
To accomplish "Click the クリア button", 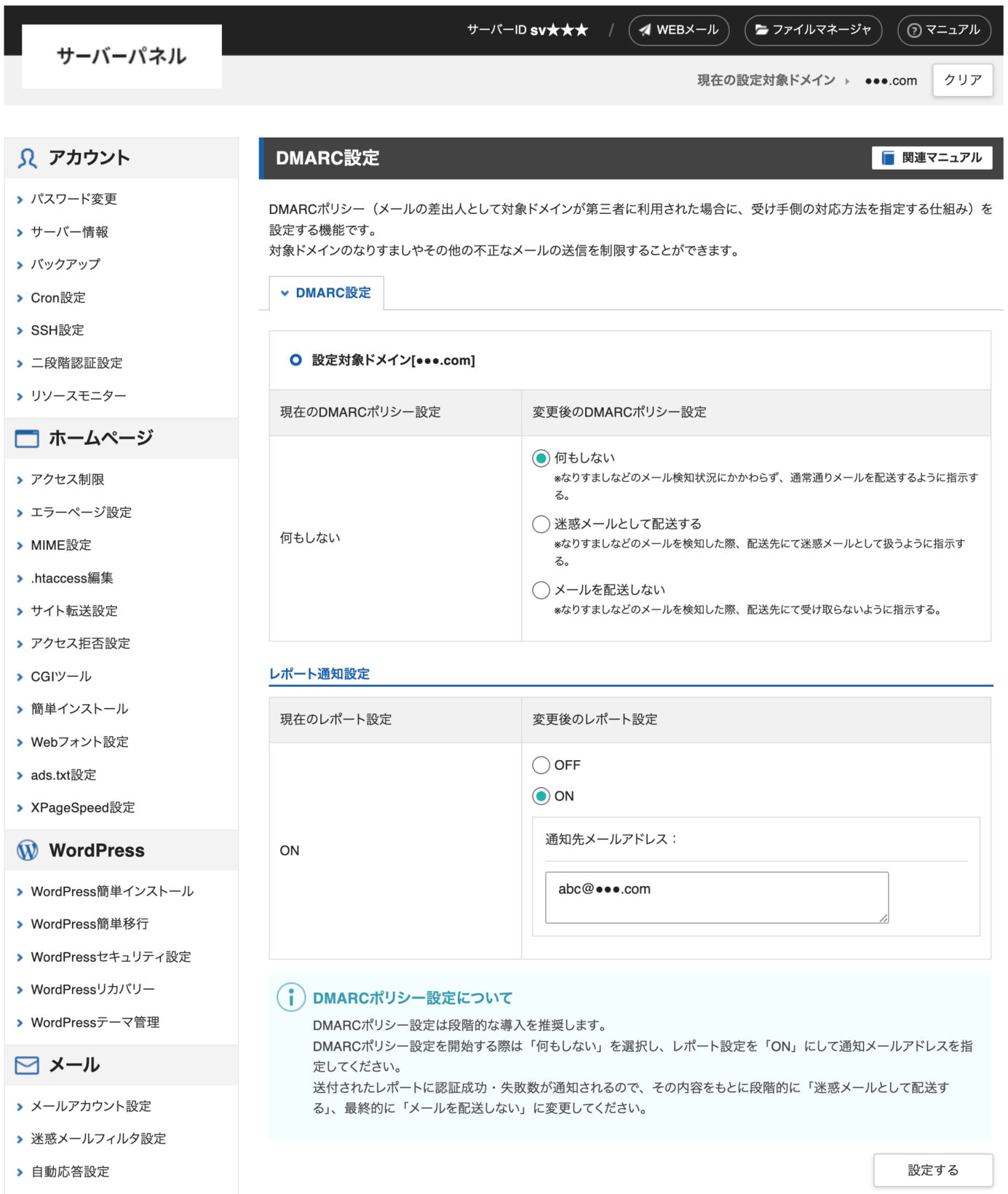I will pyautogui.click(x=962, y=80).
